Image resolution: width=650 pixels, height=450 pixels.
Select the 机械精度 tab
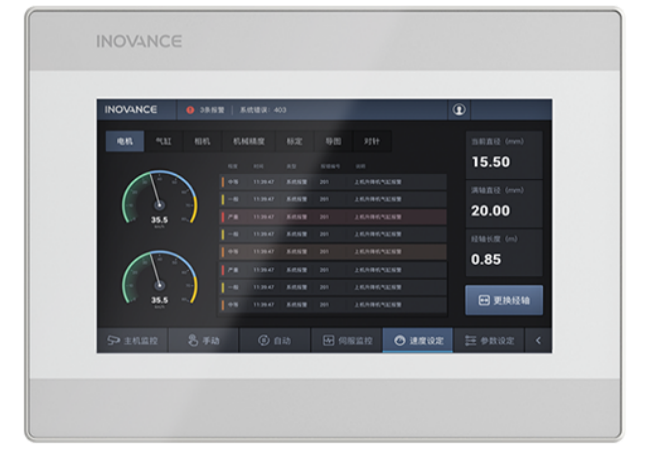point(249,141)
